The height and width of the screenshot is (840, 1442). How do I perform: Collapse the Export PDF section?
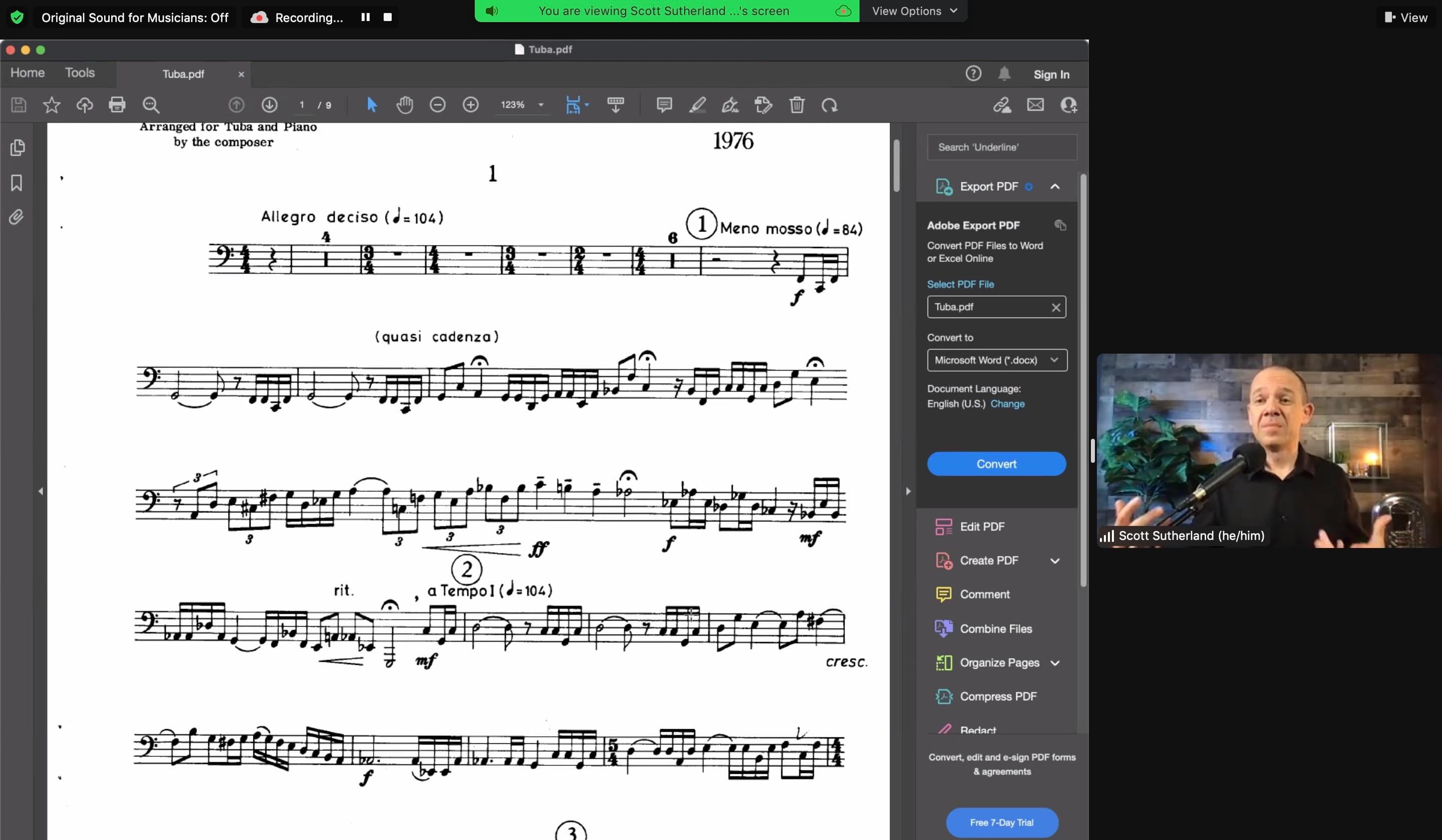point(1055,186)
